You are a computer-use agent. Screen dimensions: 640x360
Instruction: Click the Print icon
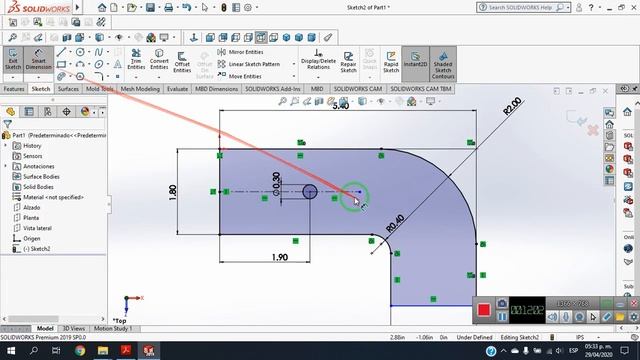pyautogui.click(x=168, y=7)
